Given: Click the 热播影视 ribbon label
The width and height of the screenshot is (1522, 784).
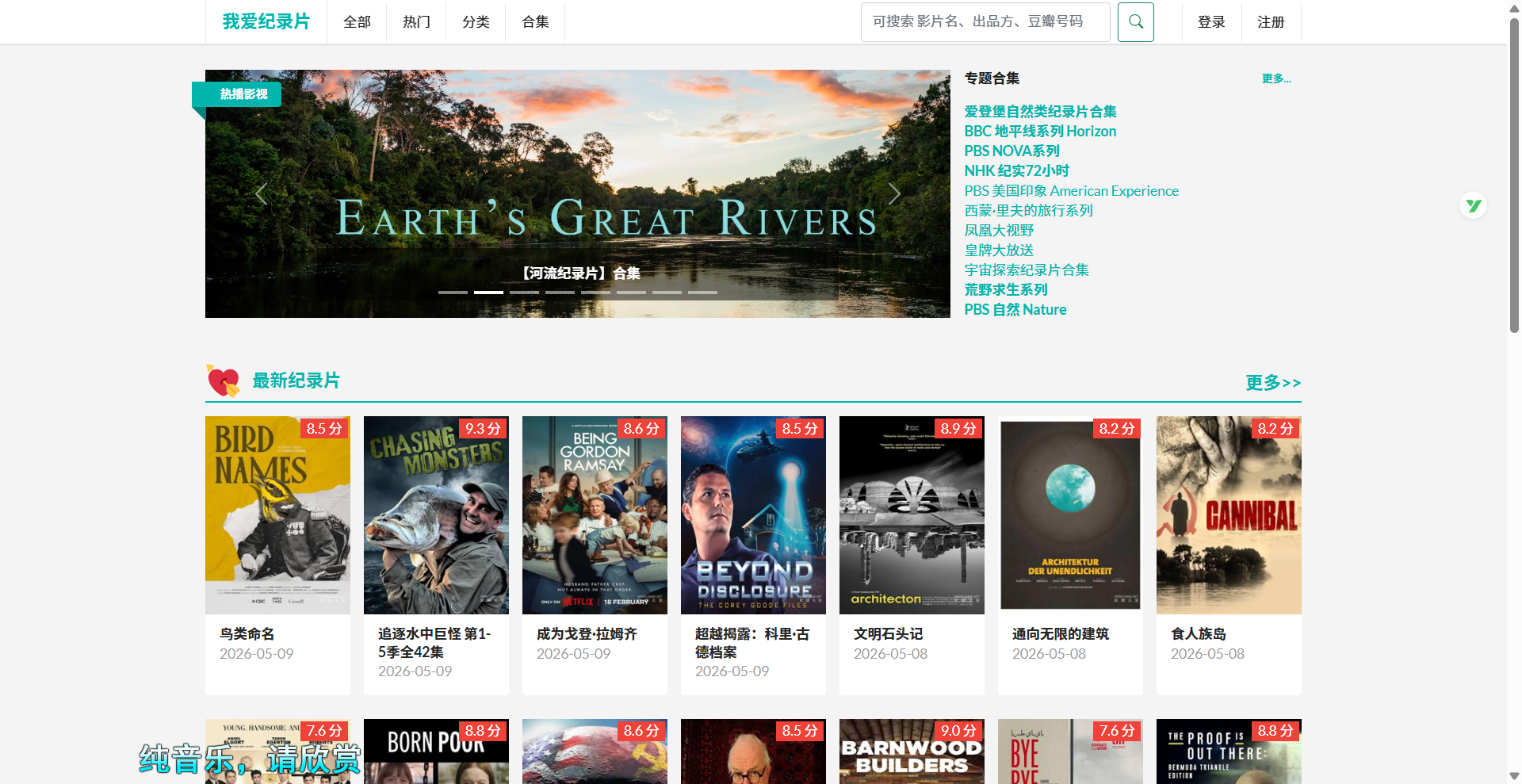Looking at the screenshot, I should click(x=243, y=94).
